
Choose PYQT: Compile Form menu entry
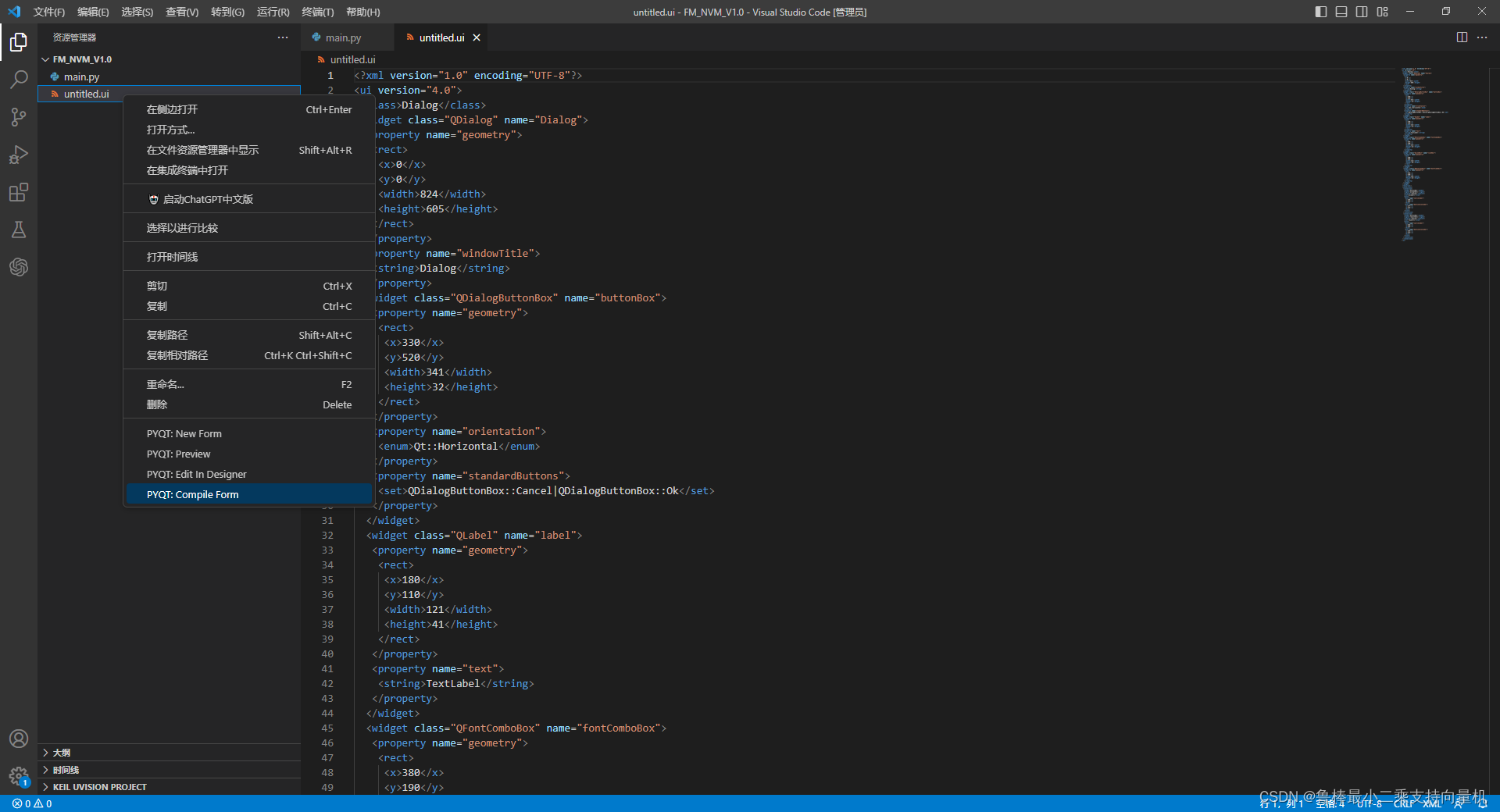point(248,494)
